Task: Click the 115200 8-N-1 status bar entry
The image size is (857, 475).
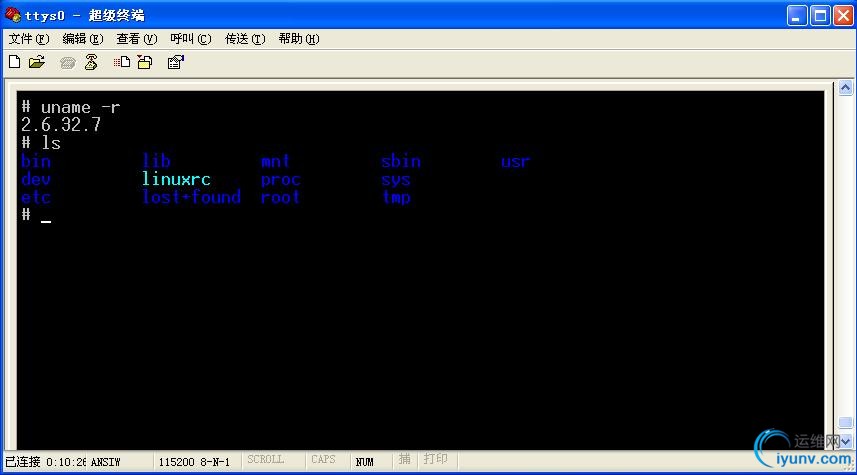Action: 194,462
